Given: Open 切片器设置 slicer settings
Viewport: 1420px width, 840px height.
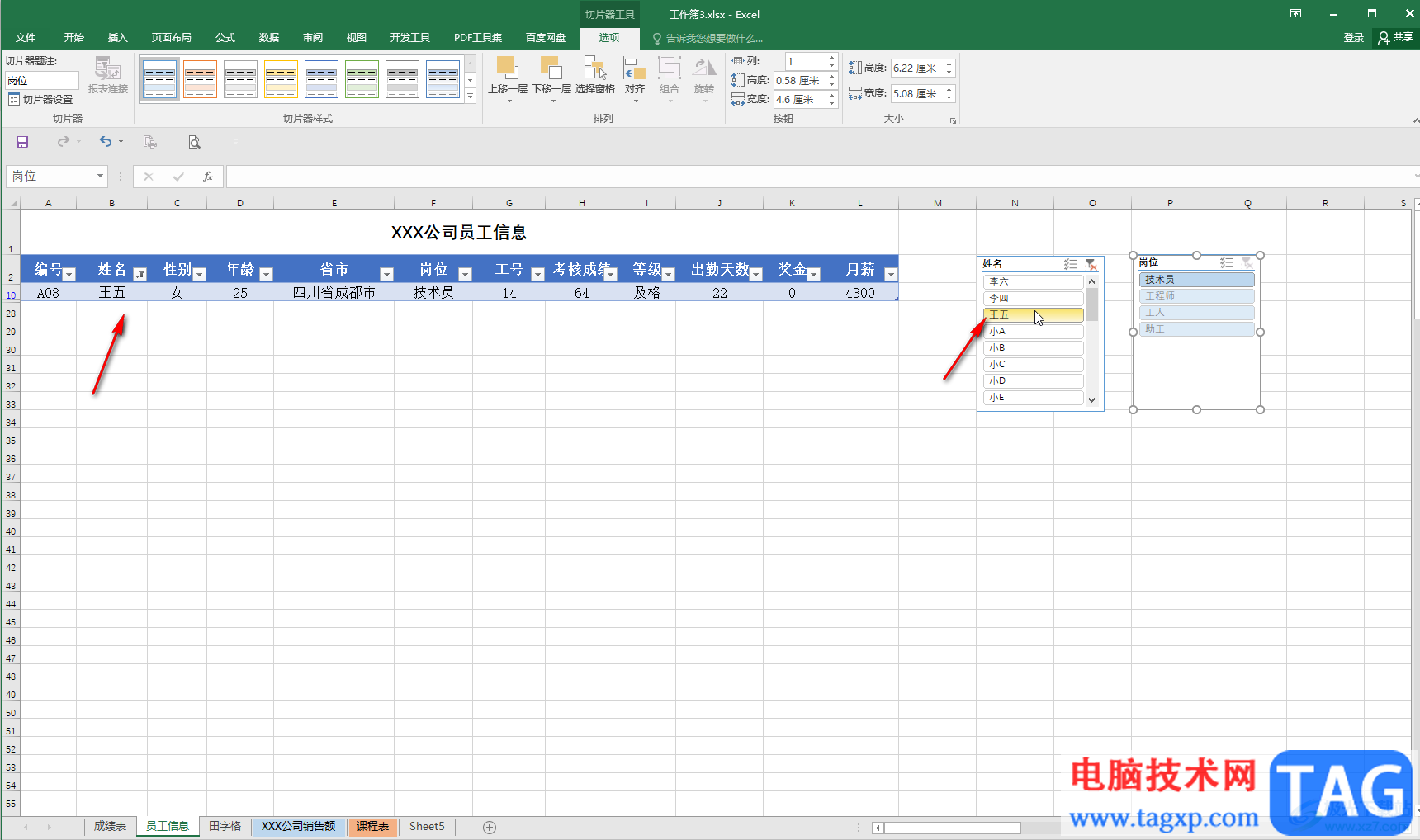Looking at the screenshot, I should pyautogui.click(x=40, y=99).
